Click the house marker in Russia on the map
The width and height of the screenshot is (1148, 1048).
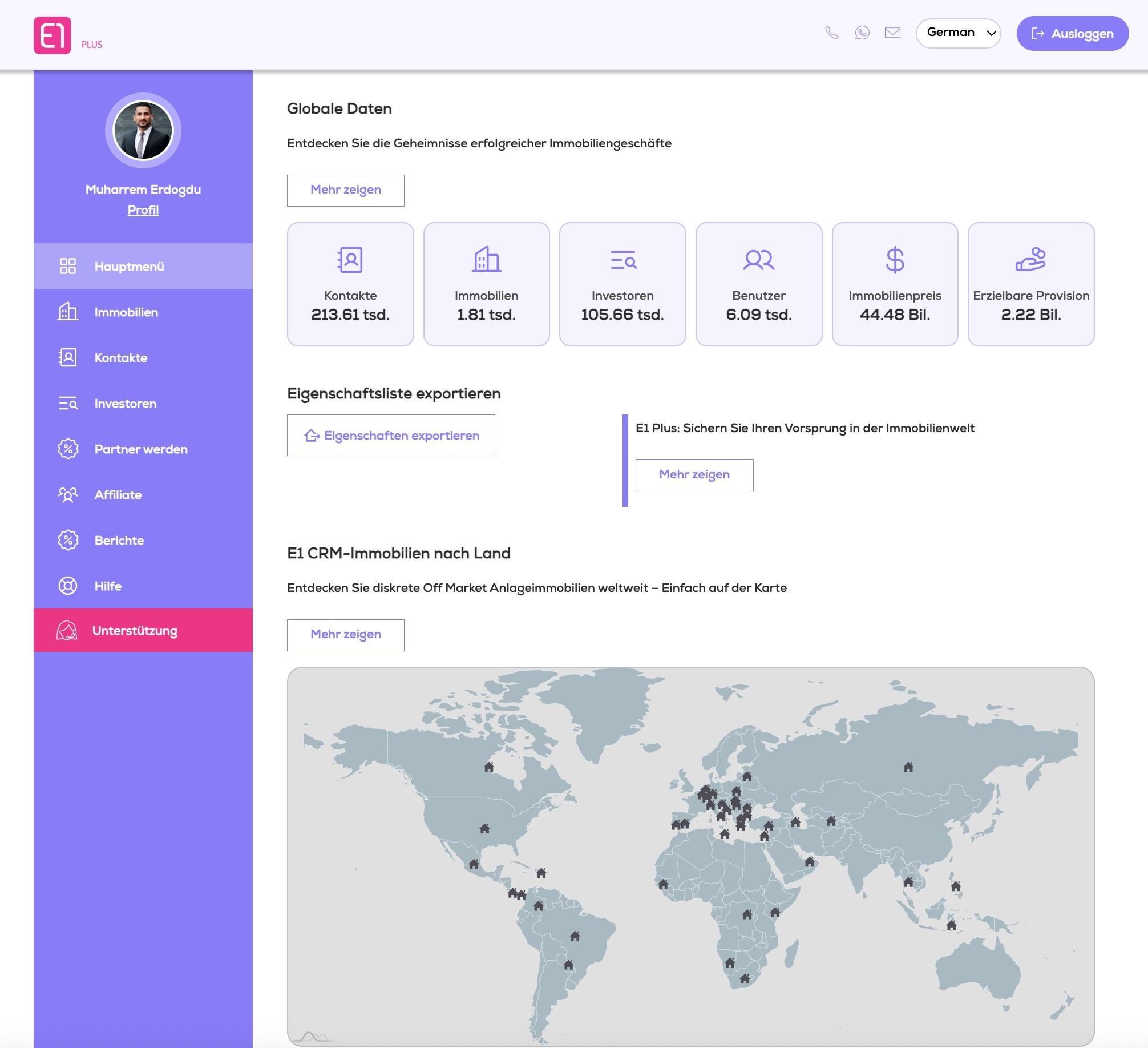pos(908,767)
